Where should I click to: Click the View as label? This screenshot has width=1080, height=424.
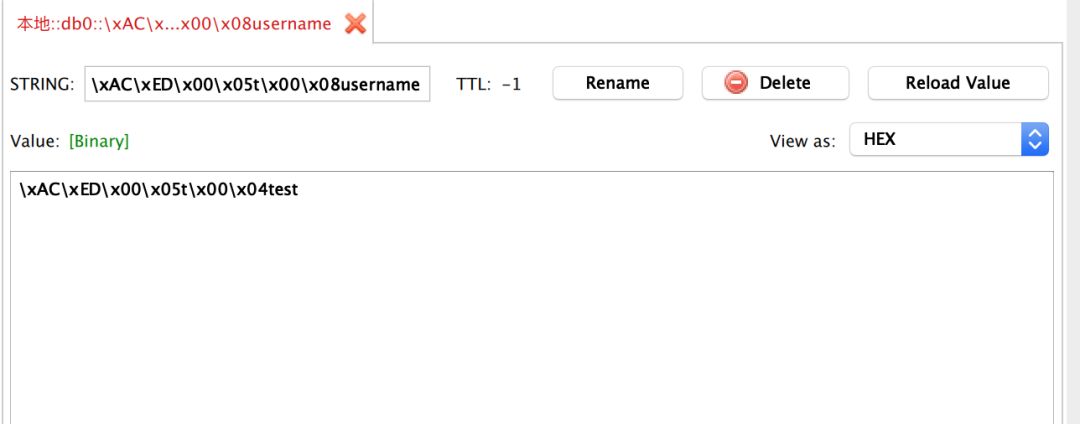coord(802,141)
